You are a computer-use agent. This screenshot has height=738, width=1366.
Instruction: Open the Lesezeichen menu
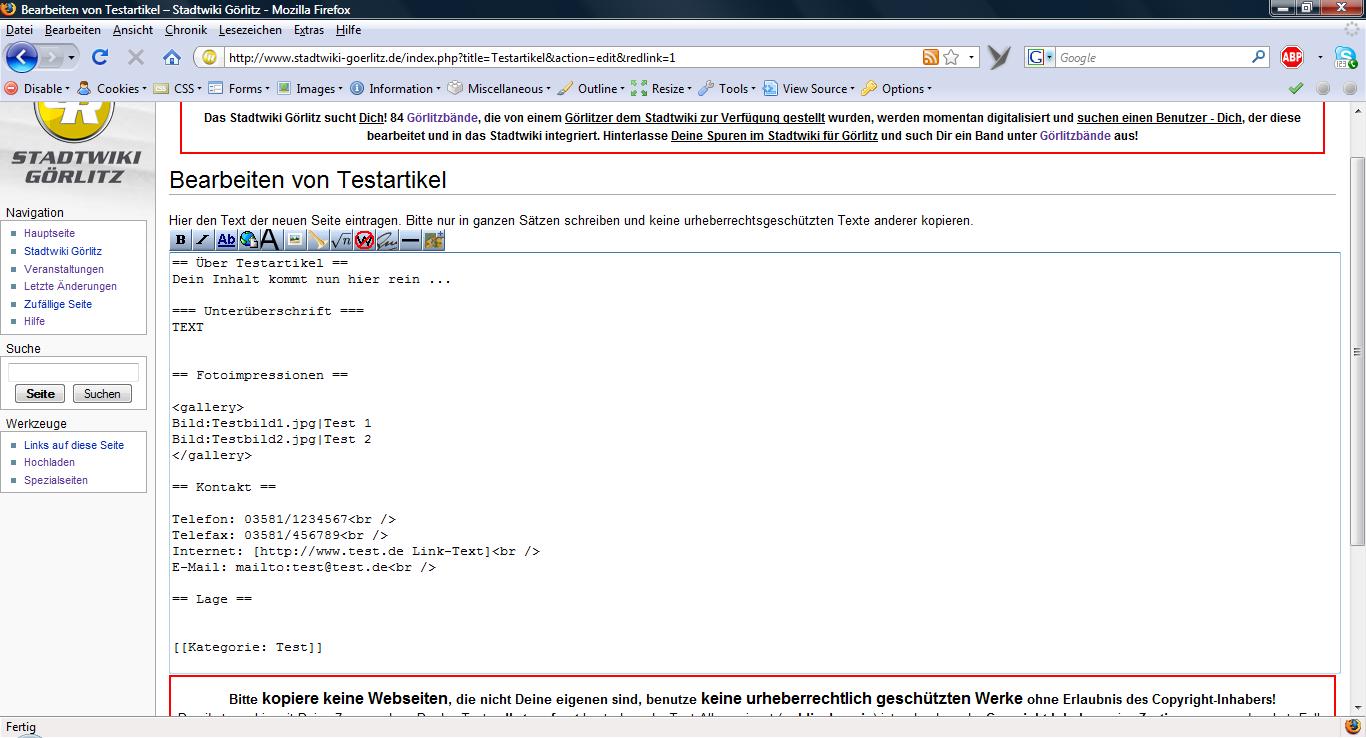coord(250,30)
